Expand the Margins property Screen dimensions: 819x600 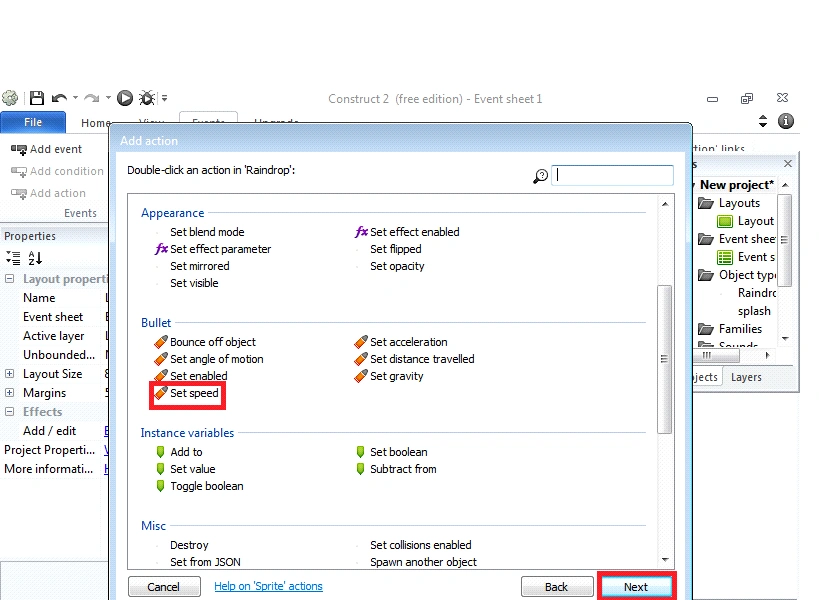pyautogui.click(x=9, y=393)
